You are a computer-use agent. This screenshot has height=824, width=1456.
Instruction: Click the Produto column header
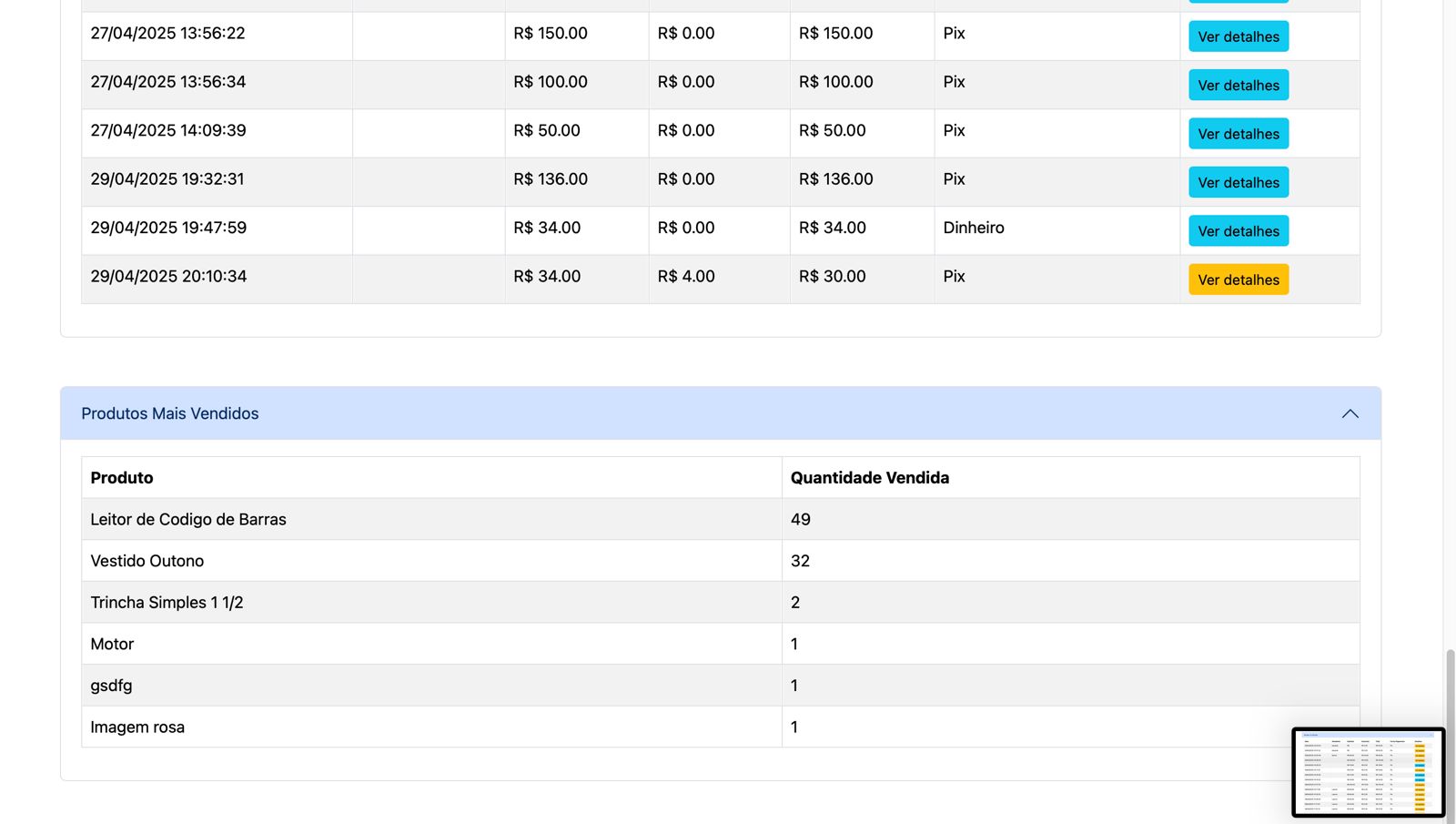122,478
